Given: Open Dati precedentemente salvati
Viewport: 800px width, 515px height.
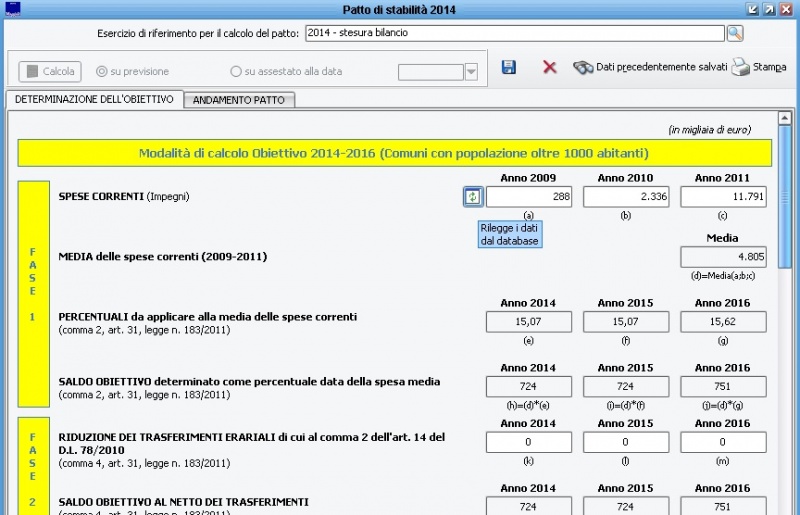Looking at the screenshot, I should (649, 67).
